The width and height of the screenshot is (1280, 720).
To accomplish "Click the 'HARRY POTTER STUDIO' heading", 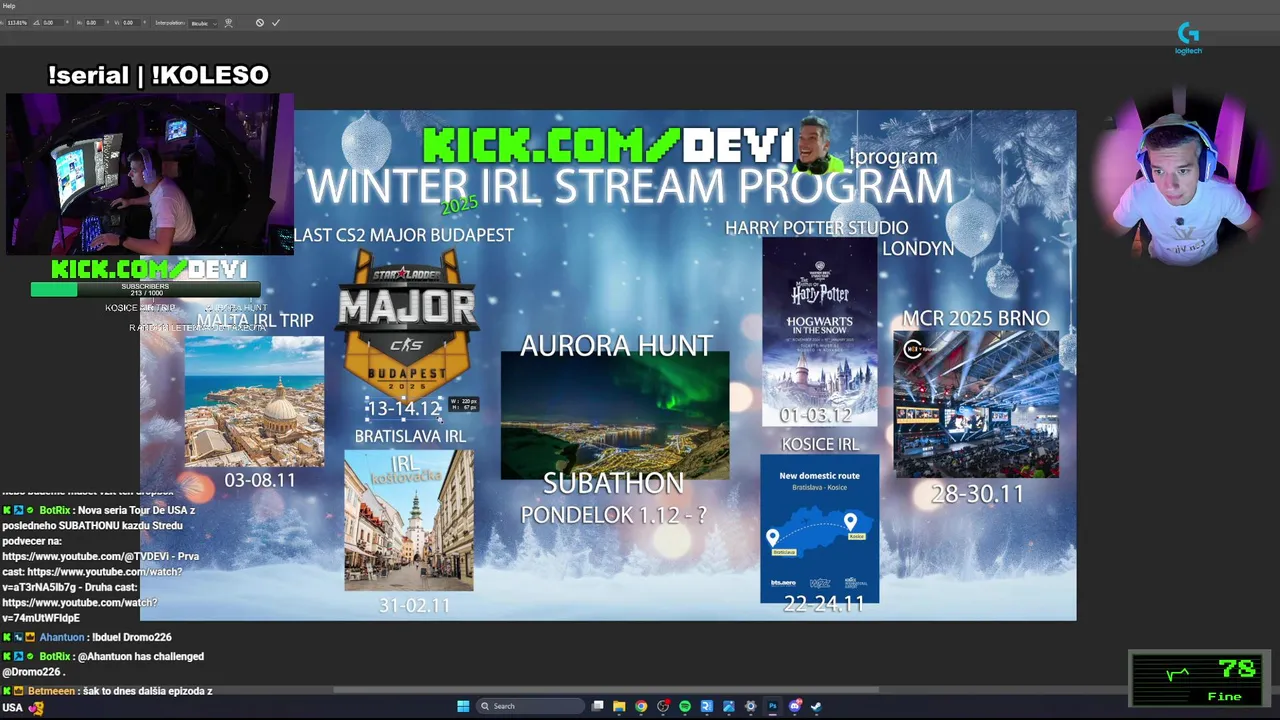I will click(817, 228).
